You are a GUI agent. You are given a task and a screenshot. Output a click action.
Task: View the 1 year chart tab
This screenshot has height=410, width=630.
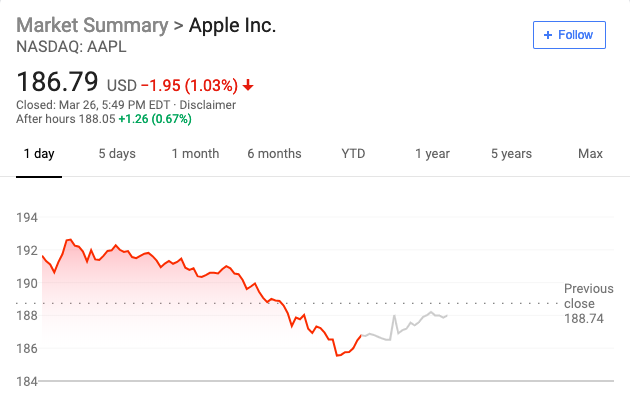pos(432,154)
